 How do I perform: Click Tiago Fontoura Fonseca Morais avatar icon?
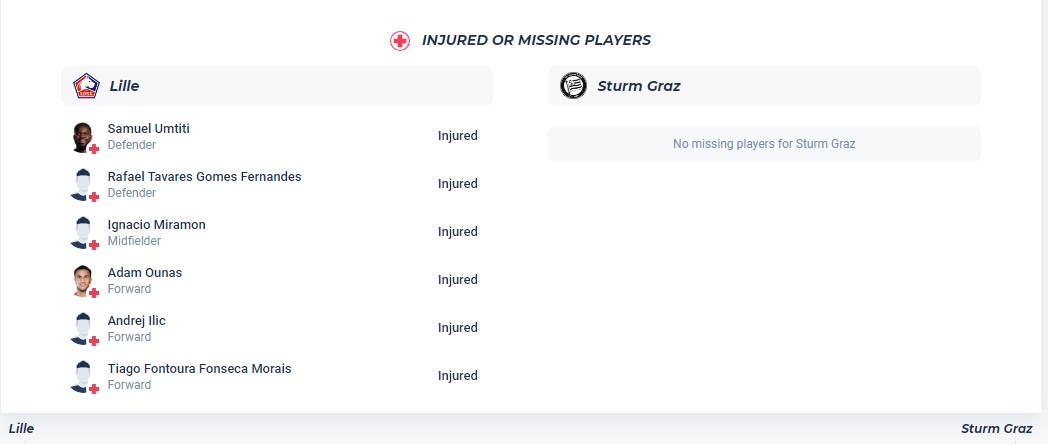click(83, 376)
